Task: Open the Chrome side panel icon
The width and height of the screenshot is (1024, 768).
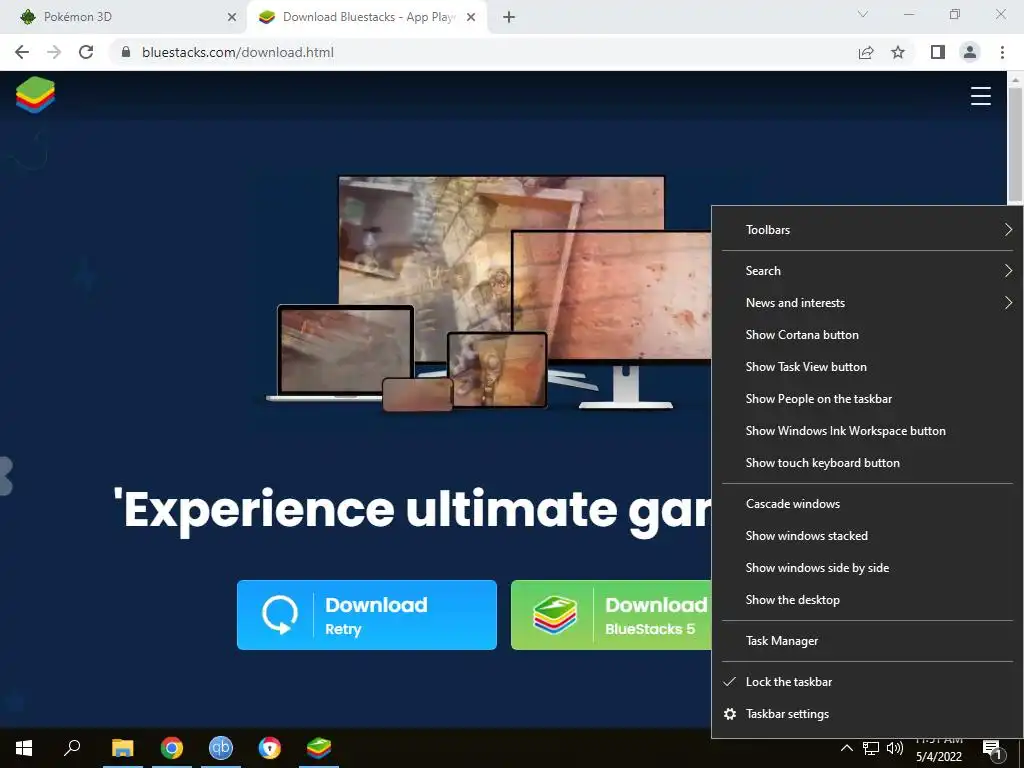Action: 938,52
